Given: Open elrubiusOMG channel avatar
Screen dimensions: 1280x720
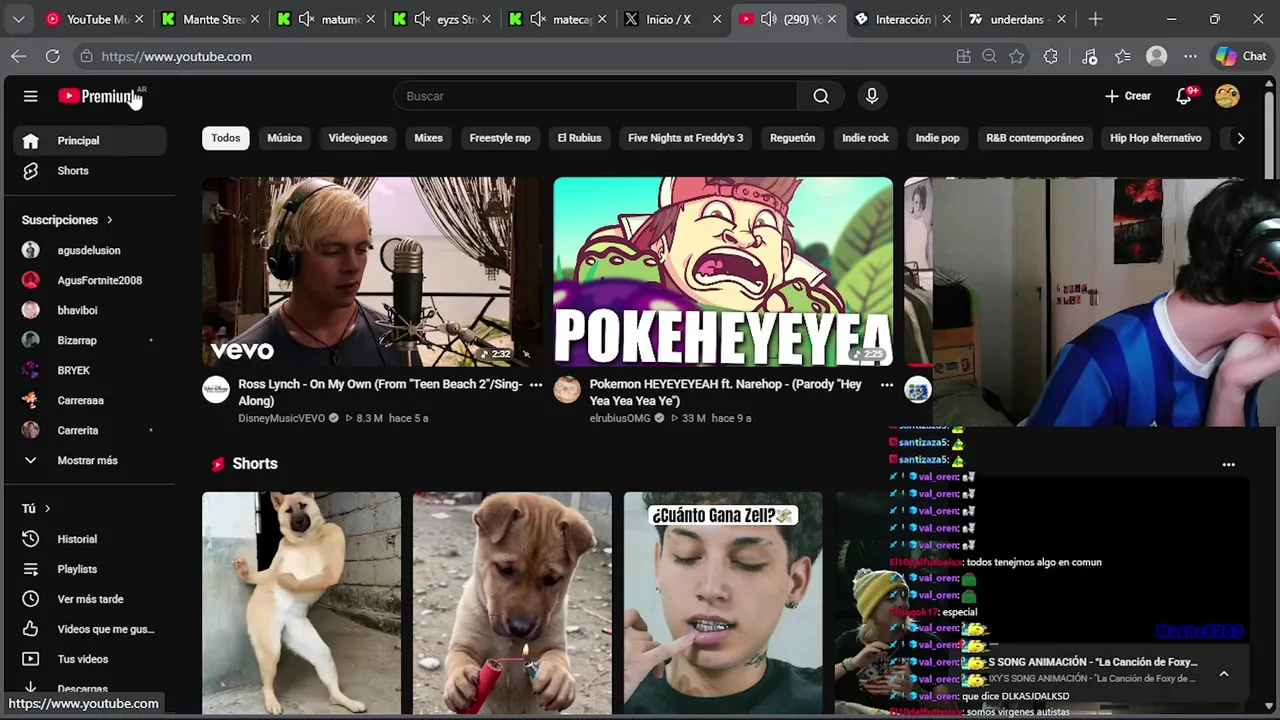Looking at the screenshot, I should click(567, 390).
